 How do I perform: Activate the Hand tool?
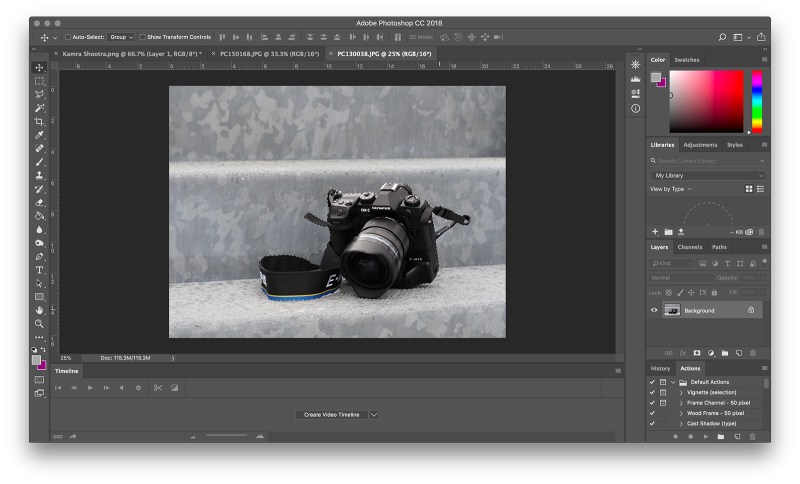(40, 310)
